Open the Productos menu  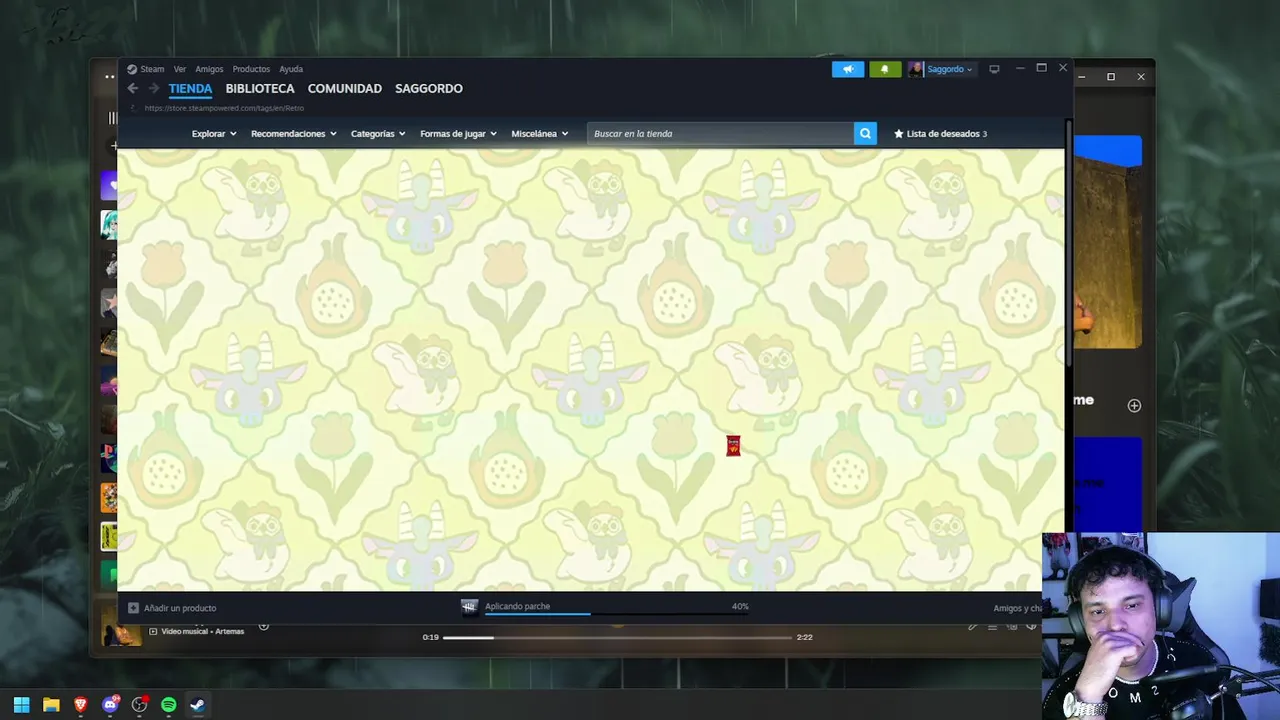tap(251, 69)
